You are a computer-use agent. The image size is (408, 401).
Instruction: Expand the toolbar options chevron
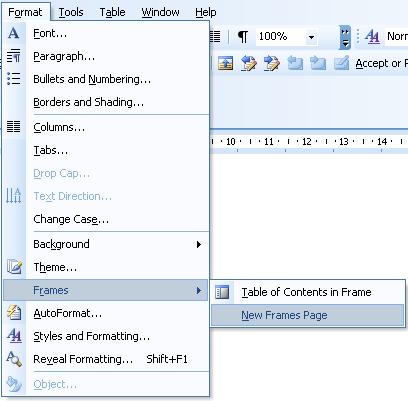[x=345, y=37]
